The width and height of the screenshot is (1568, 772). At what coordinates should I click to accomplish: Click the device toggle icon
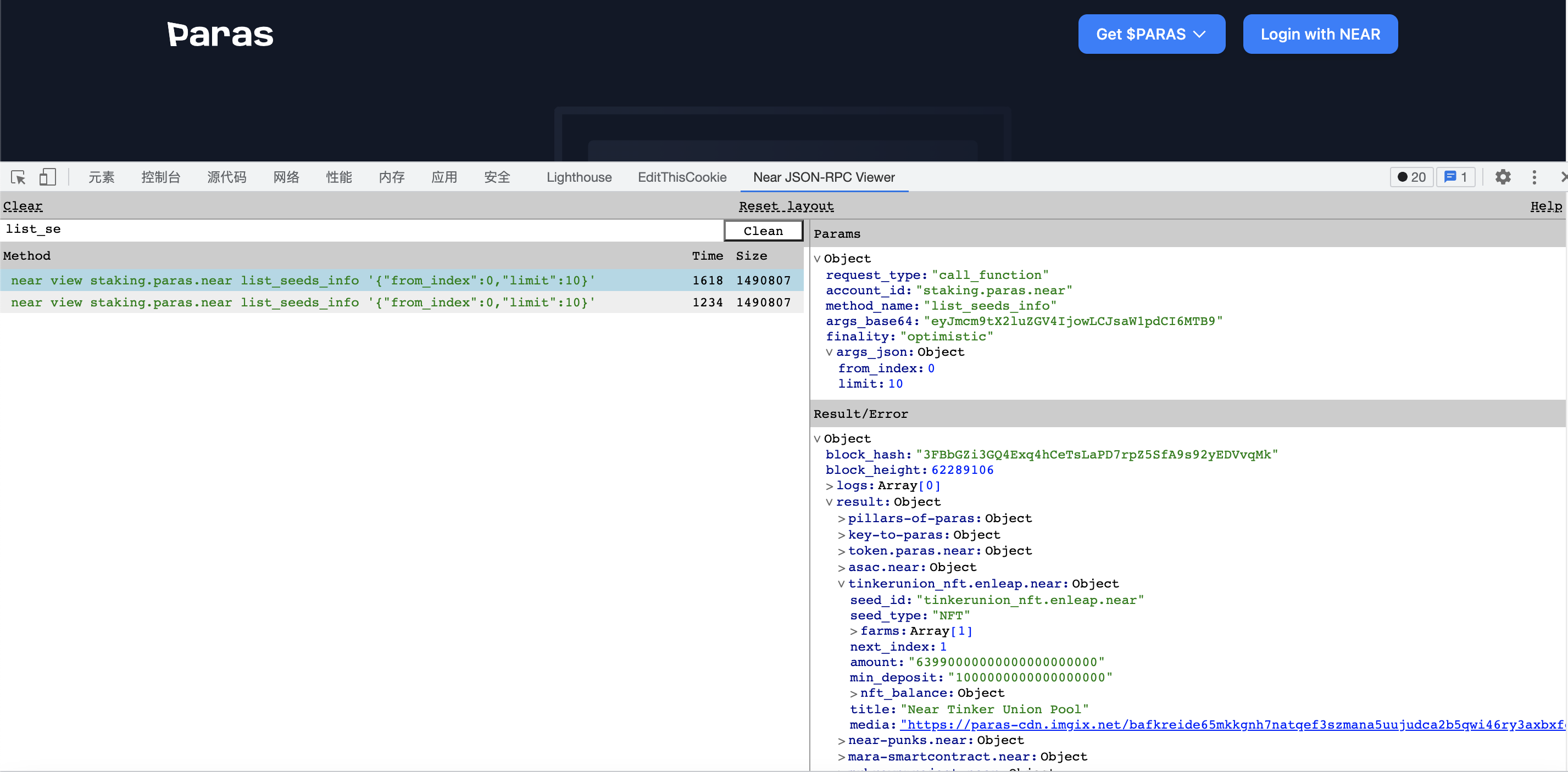[47, 178]
